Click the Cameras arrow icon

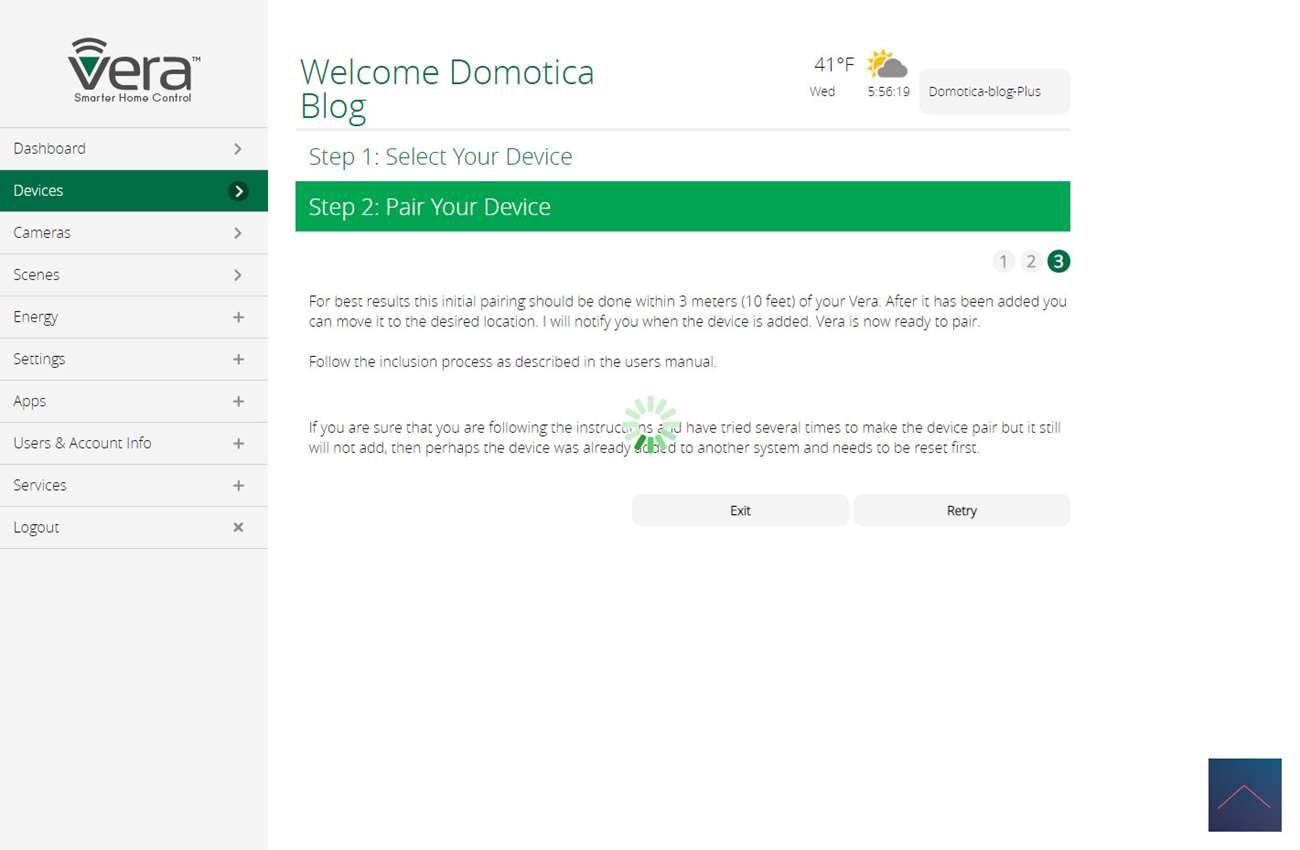238,233
